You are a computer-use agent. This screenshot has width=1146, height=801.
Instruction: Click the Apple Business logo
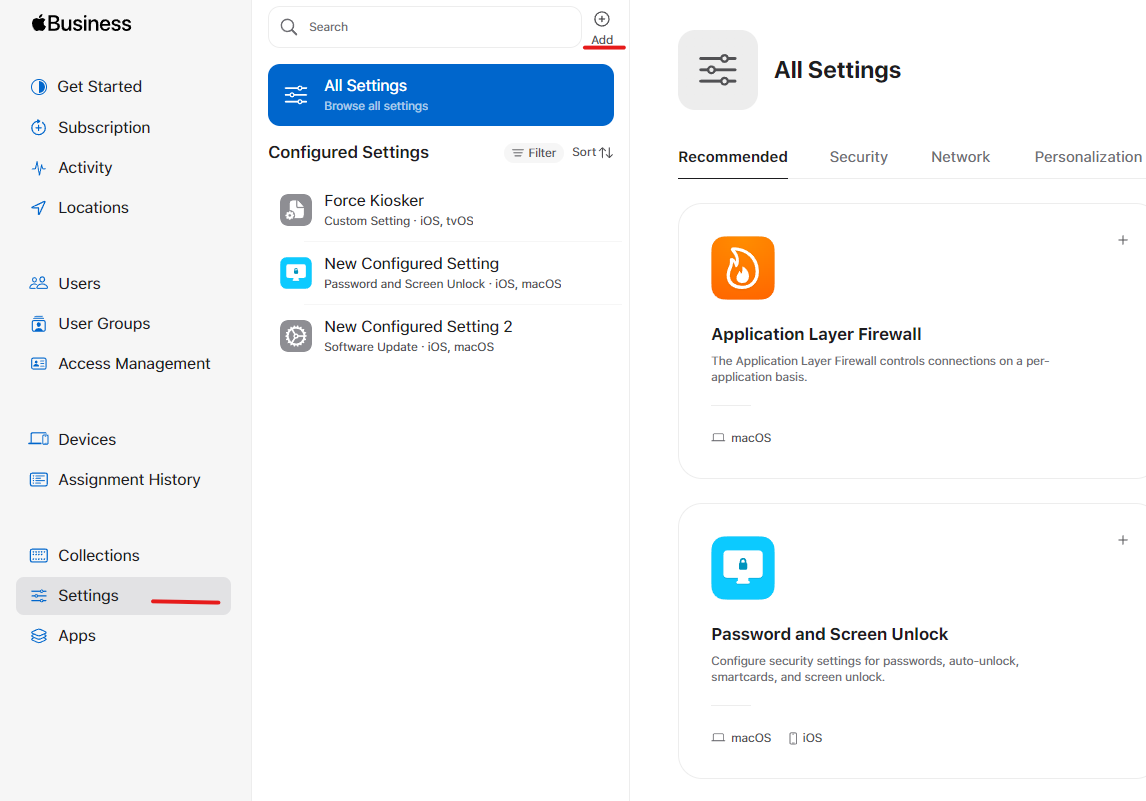(81, 23)
